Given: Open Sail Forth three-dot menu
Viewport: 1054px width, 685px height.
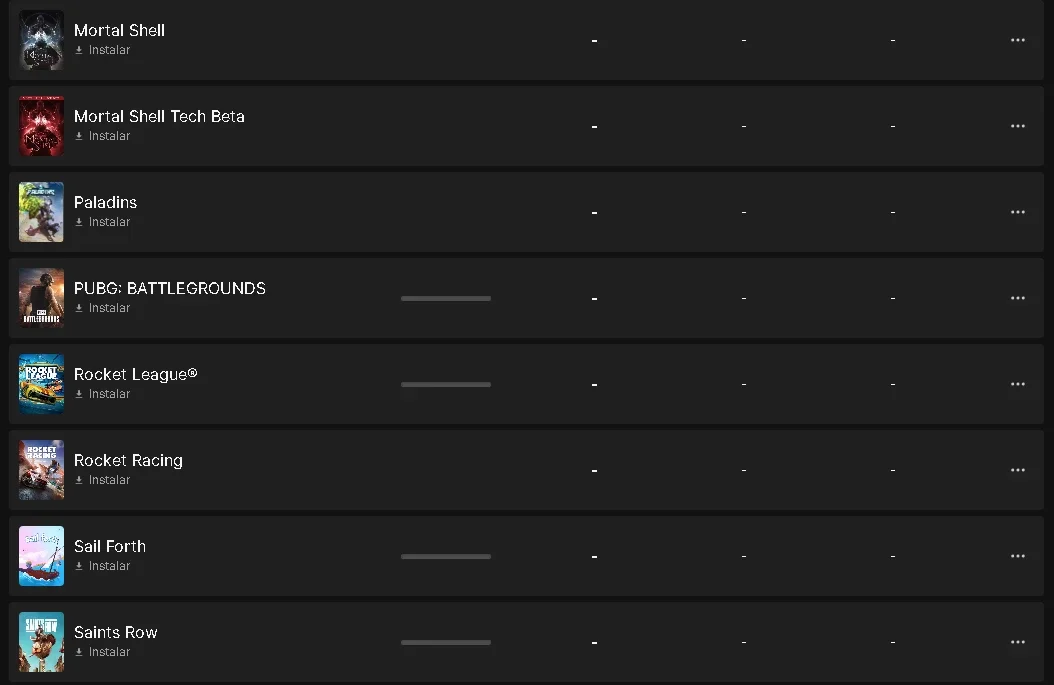Looking at the screenshot, I should coord(1018,557).
